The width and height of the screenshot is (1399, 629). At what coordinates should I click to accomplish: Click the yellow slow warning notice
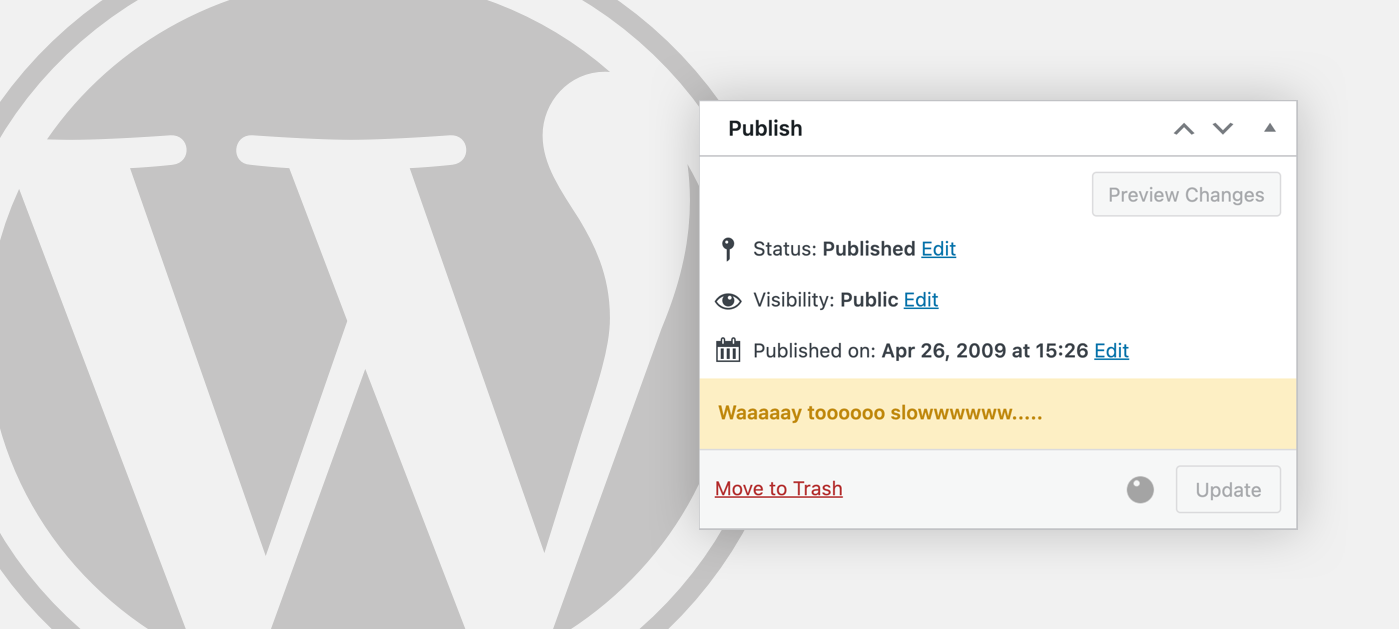pos(998,414)
